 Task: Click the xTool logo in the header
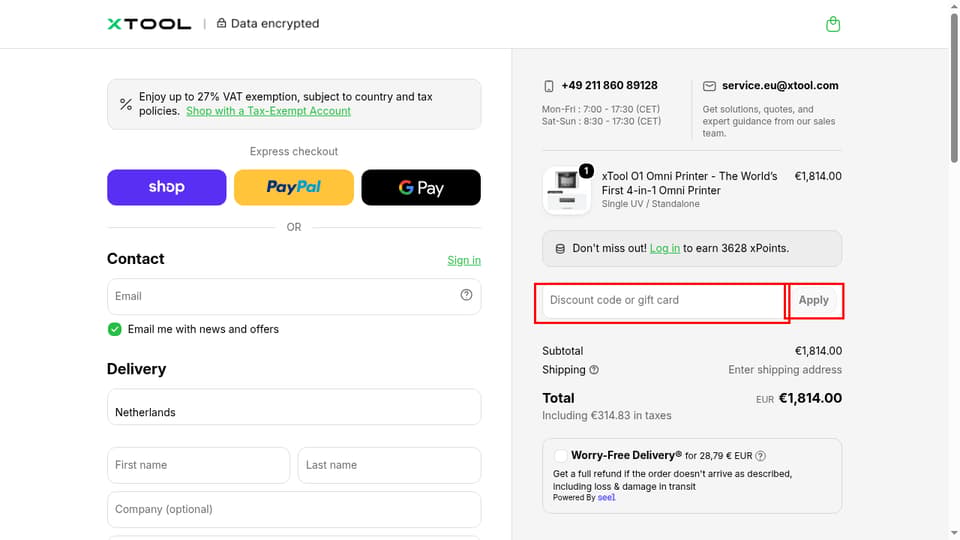pos(149,24)
